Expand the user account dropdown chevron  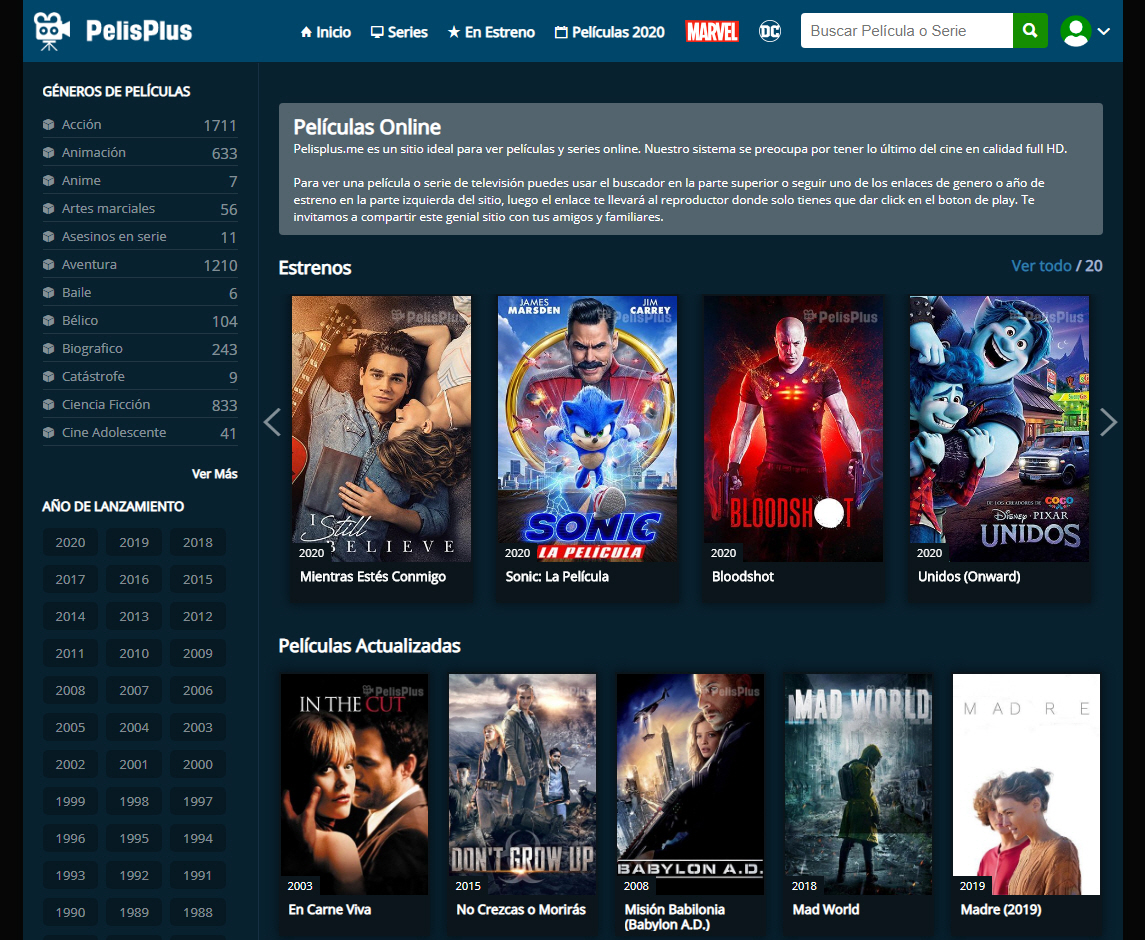(1104, 31)
